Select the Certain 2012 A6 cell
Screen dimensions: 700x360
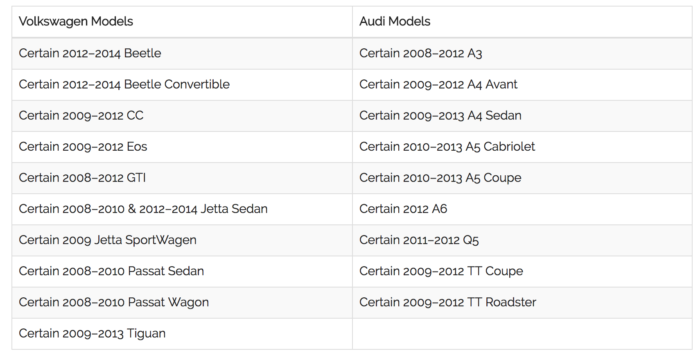pyautogui.click(x=522, y=209)
